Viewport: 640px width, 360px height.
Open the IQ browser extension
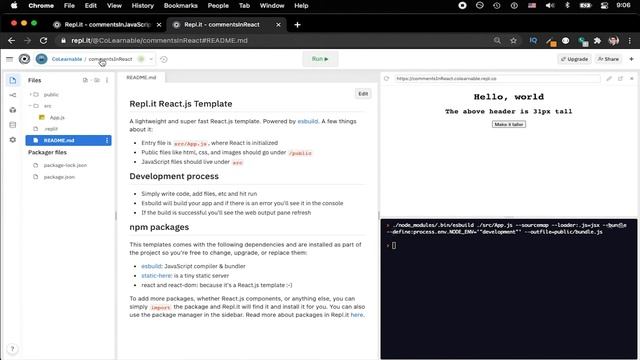(x=533, y=40)
